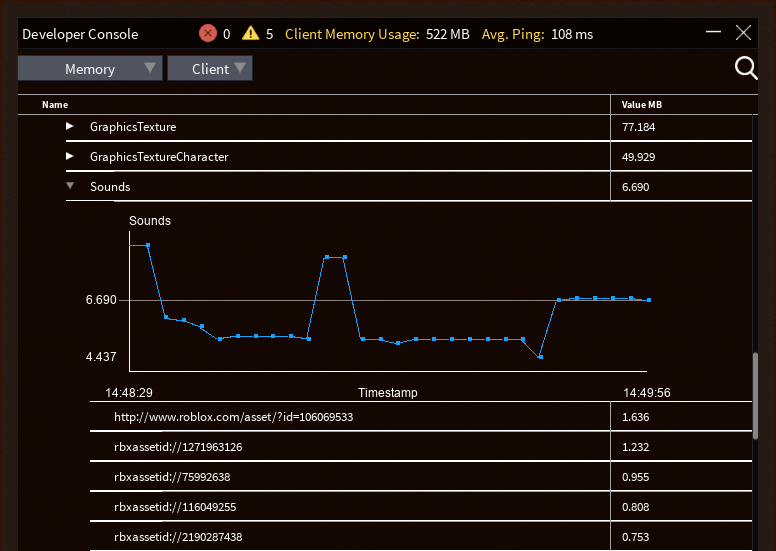Click the lowest graph data point
Viewport: 776px width, 551px height.
[540, 357]
